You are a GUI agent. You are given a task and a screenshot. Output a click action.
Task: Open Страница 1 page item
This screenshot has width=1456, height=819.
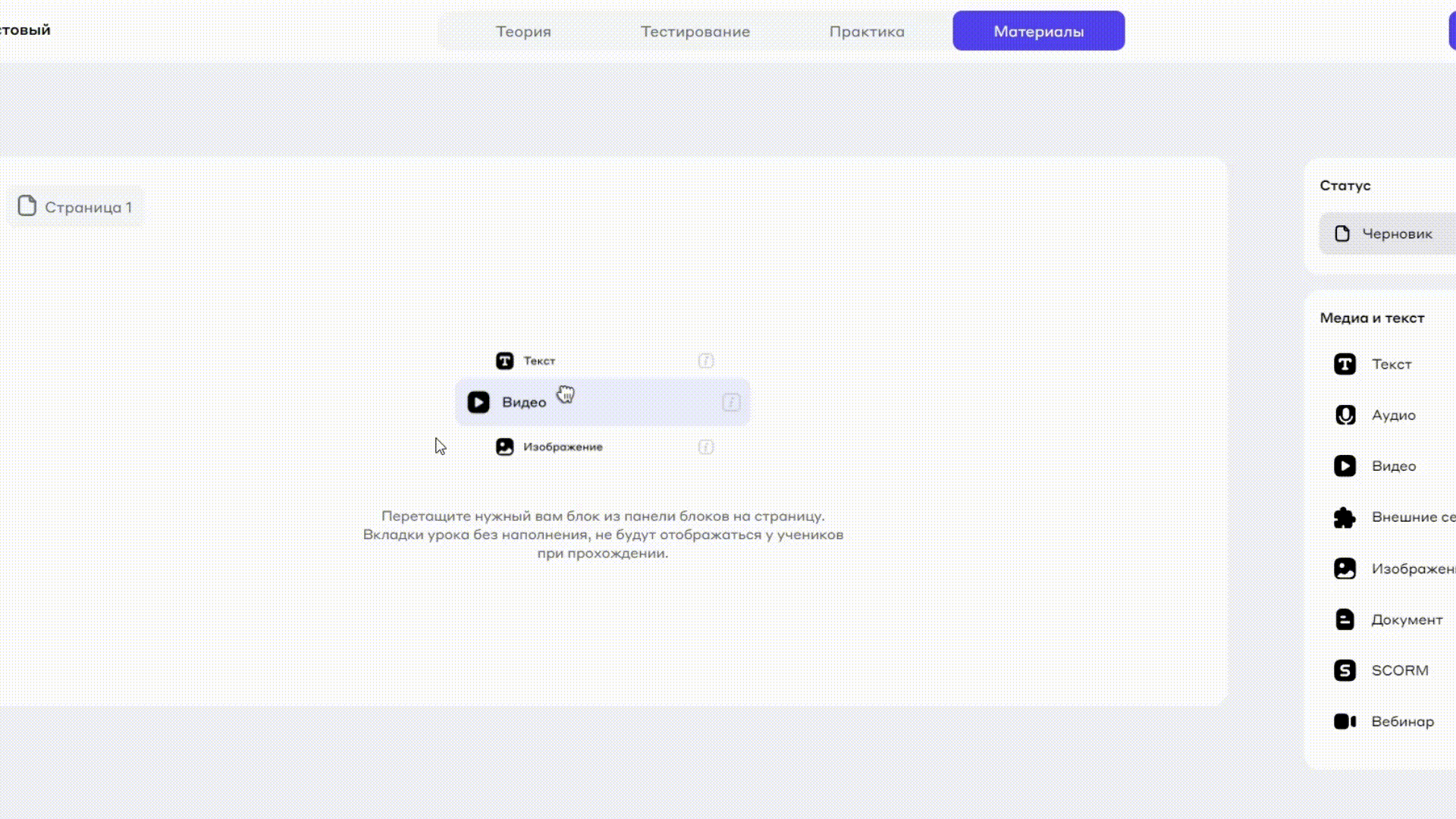(x=76, y=207)
